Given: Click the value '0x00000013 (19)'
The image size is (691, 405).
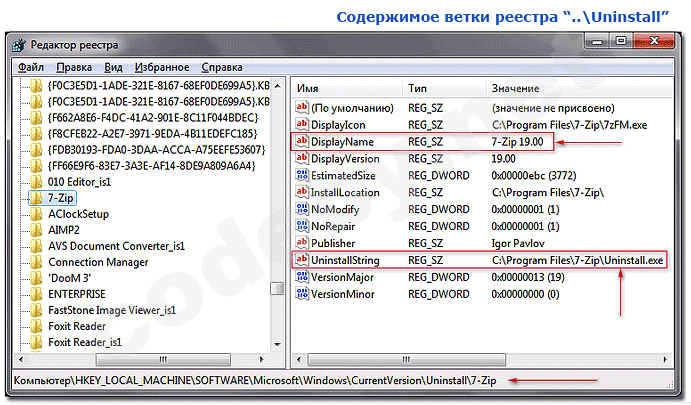Looking at the screenshot, I should (528, 277).
